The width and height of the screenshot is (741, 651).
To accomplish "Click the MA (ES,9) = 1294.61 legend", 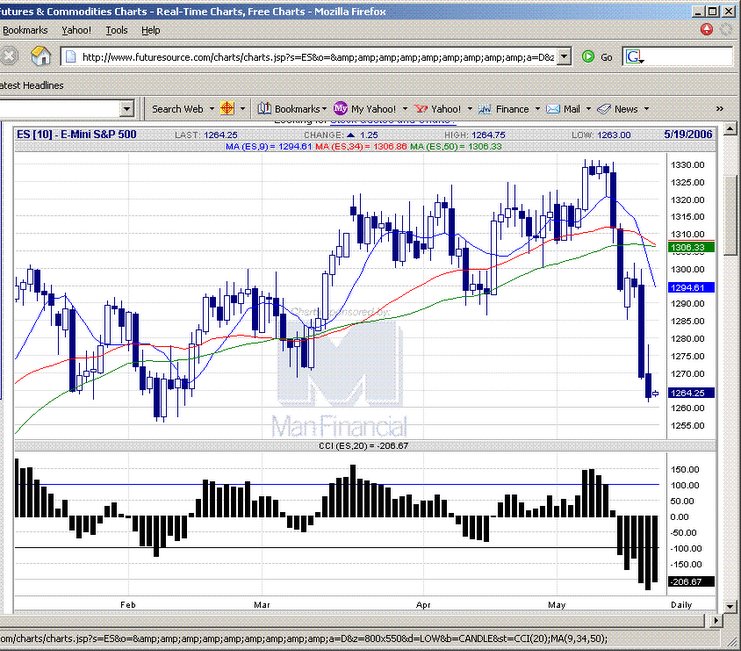I will click(268, 146).
